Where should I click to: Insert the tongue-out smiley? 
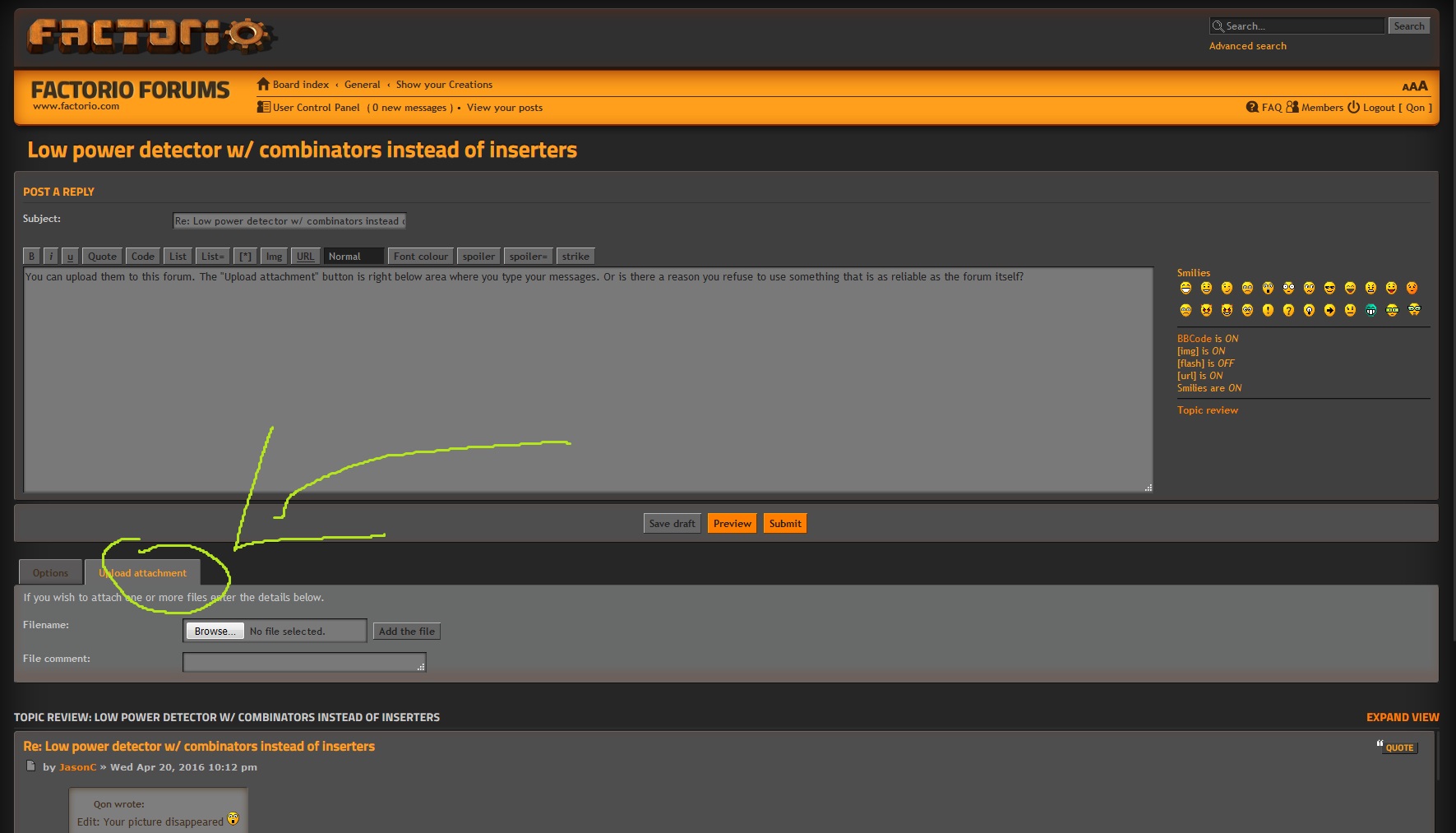pyautogui.click(x=1391, y=288)
